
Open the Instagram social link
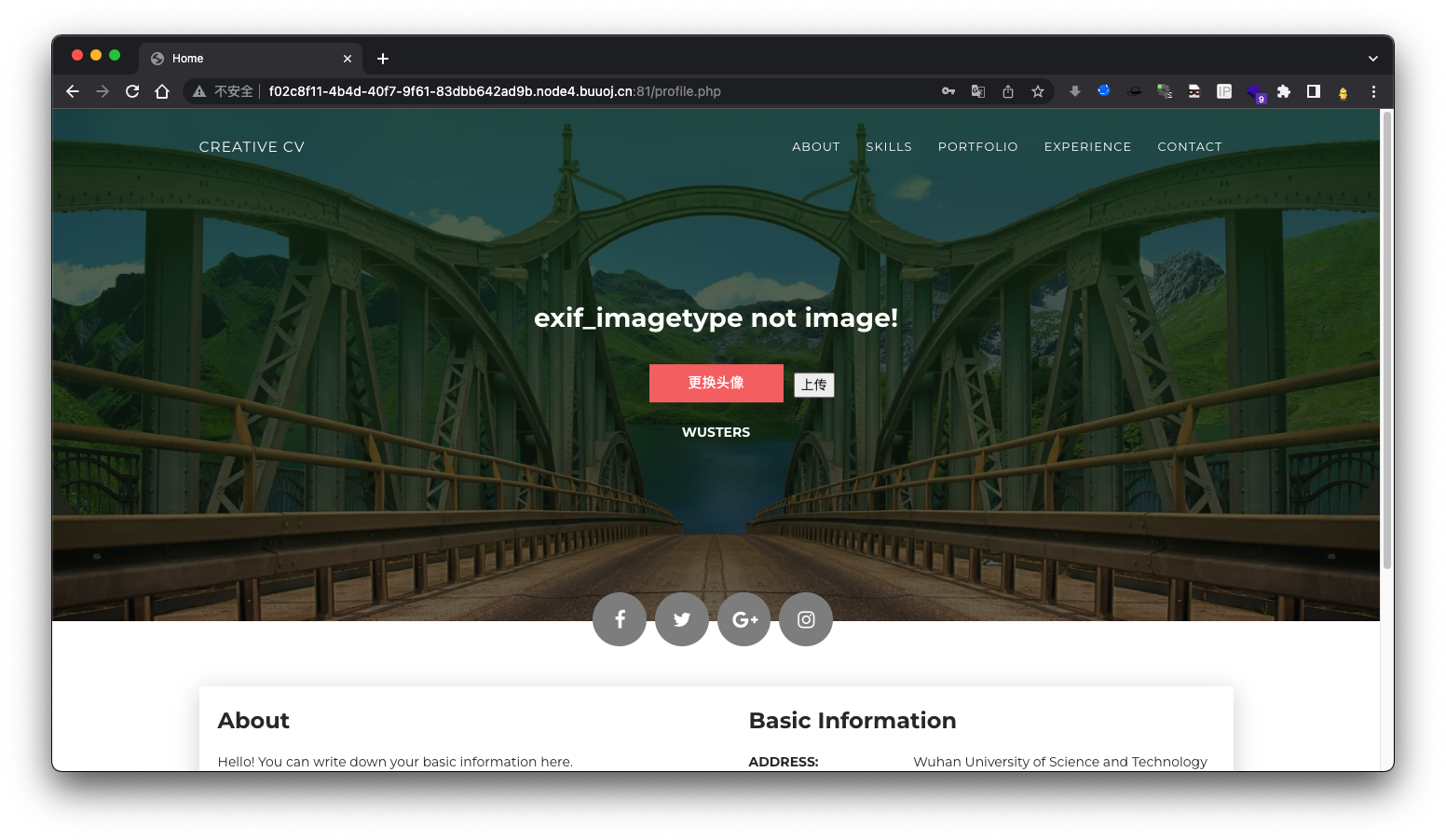point(806,619)
